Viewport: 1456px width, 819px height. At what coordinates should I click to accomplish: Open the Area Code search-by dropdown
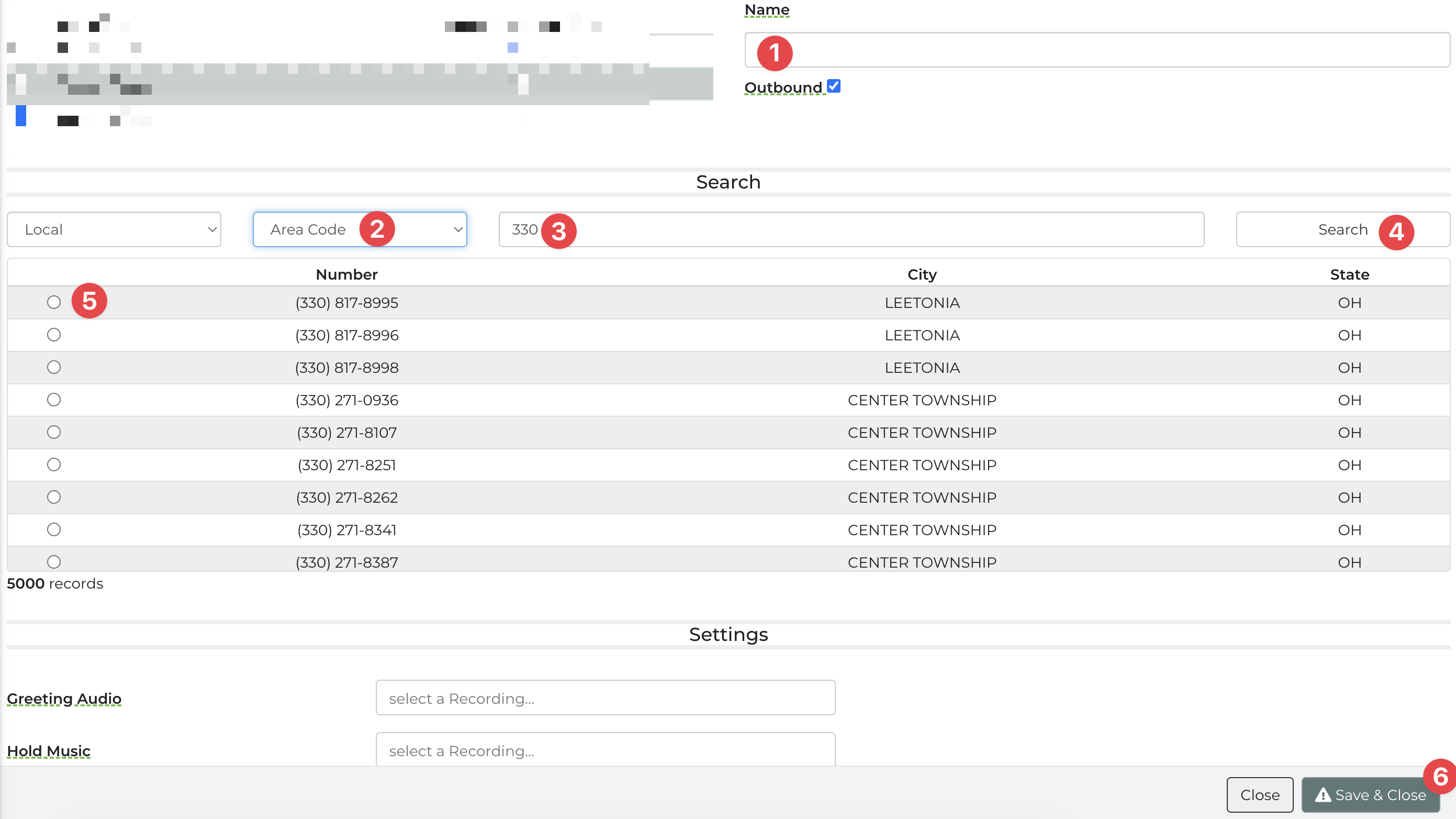(x=360, y=229)
